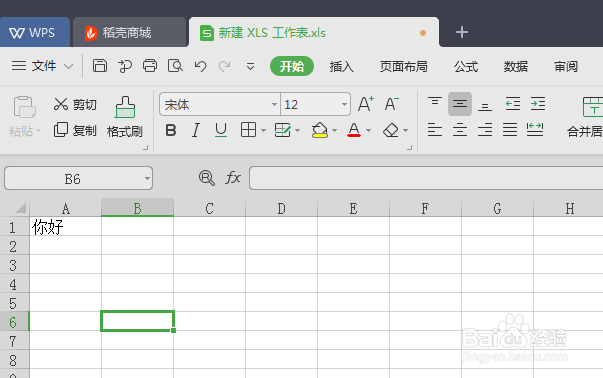The height and width of the screenshot is (378, 603).
Task: Apply cell borders icon
Action: click(248, 130)
